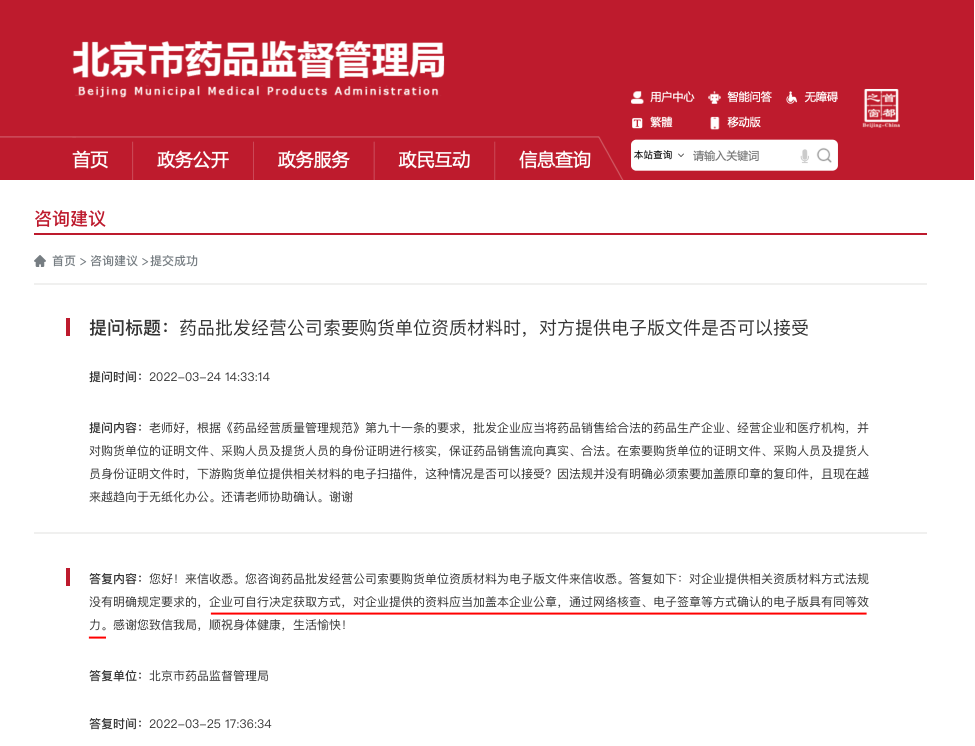Click the 用户中心 user center icon
The height and width of the screenshot is (746, 975).
pyautogui.click(x=637, y=96)
